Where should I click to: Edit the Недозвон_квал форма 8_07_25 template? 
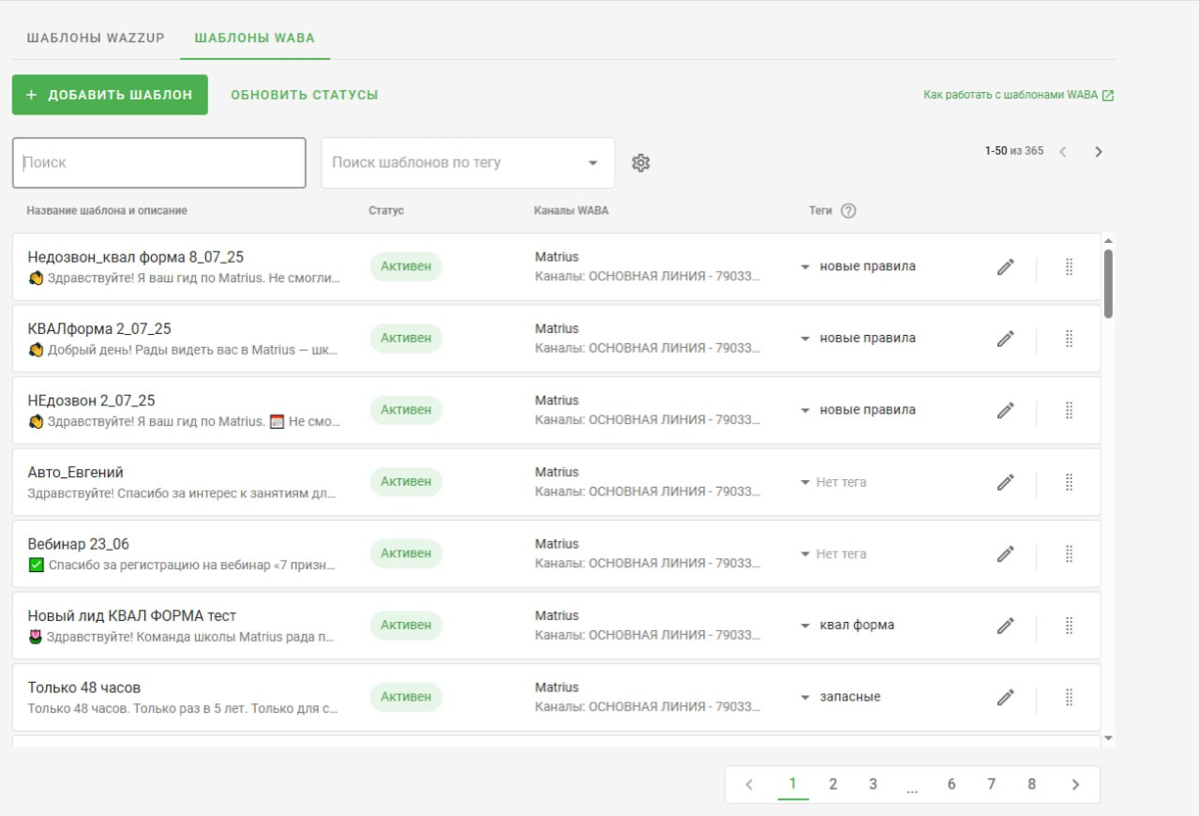coord(1005,267)
